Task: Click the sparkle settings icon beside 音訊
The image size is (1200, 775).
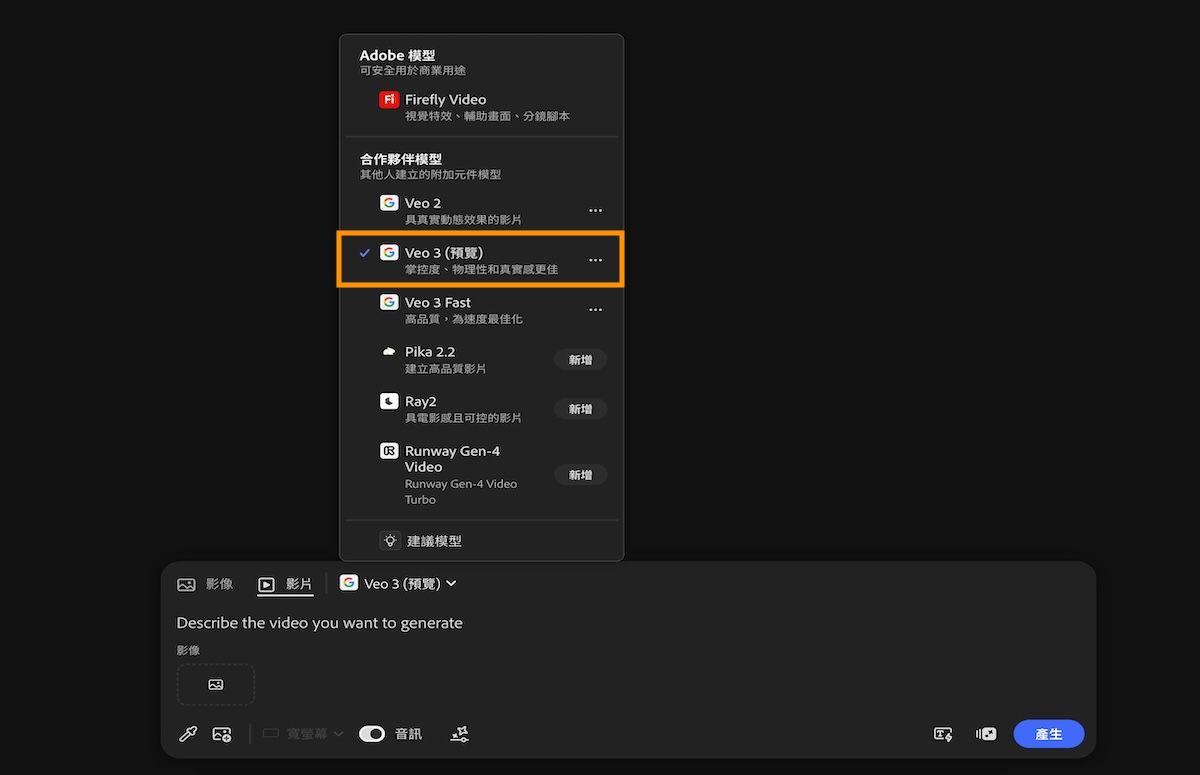Action: point(460,734)
